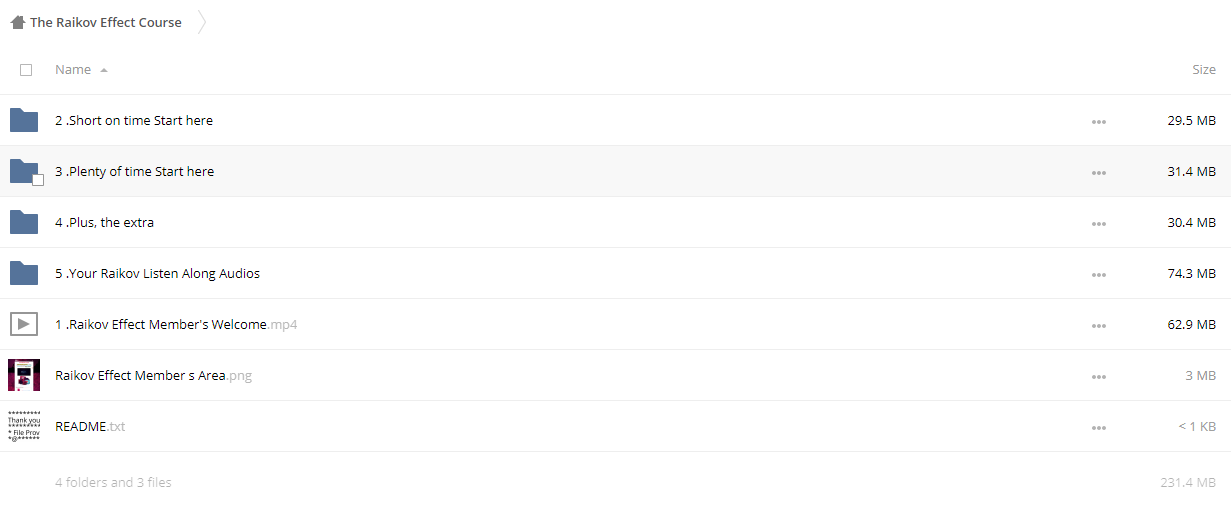Open folder icon for Short on time
This screenshot has width=1231, height=509.
tap(24, 120)
